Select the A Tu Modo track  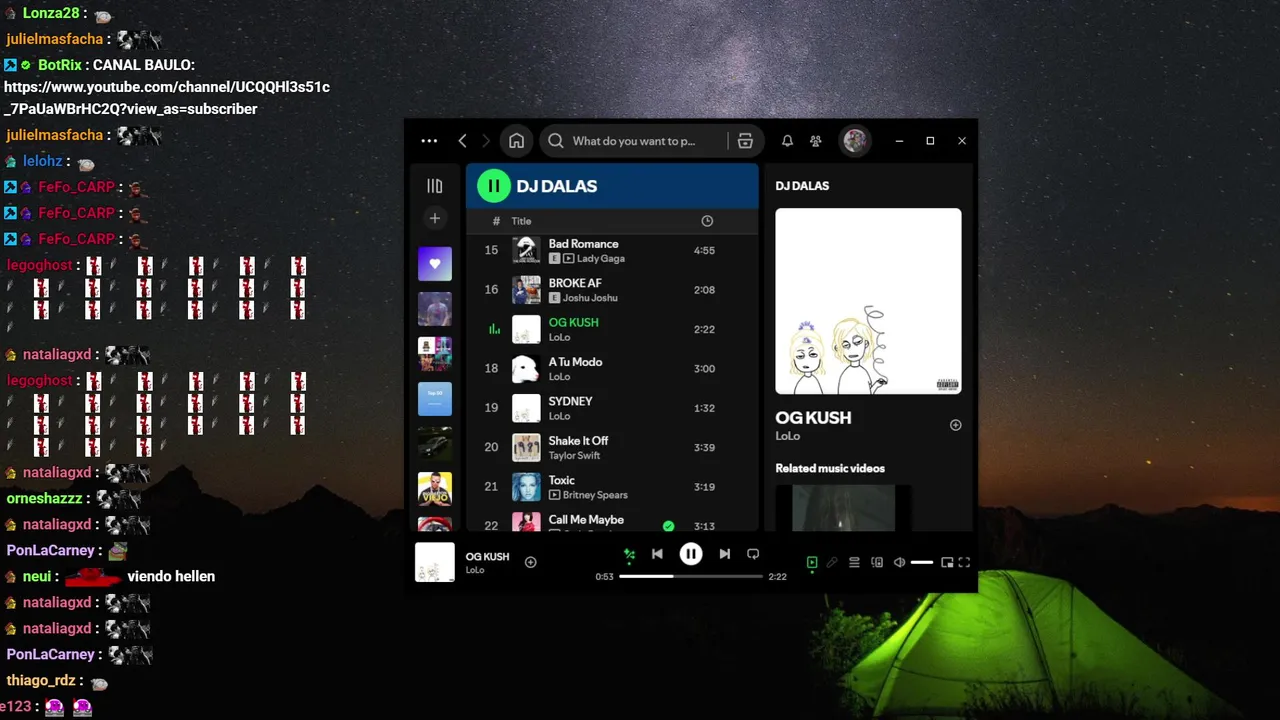coord(612,368)
